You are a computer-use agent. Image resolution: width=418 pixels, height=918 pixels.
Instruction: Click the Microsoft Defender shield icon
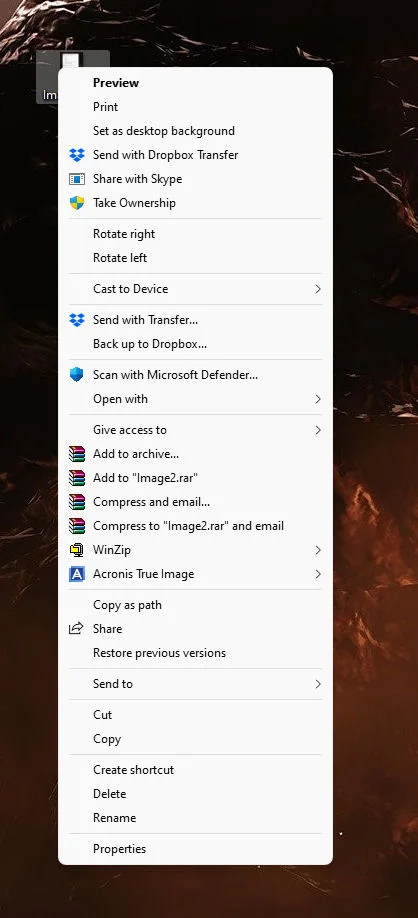(x=77, y=375)
